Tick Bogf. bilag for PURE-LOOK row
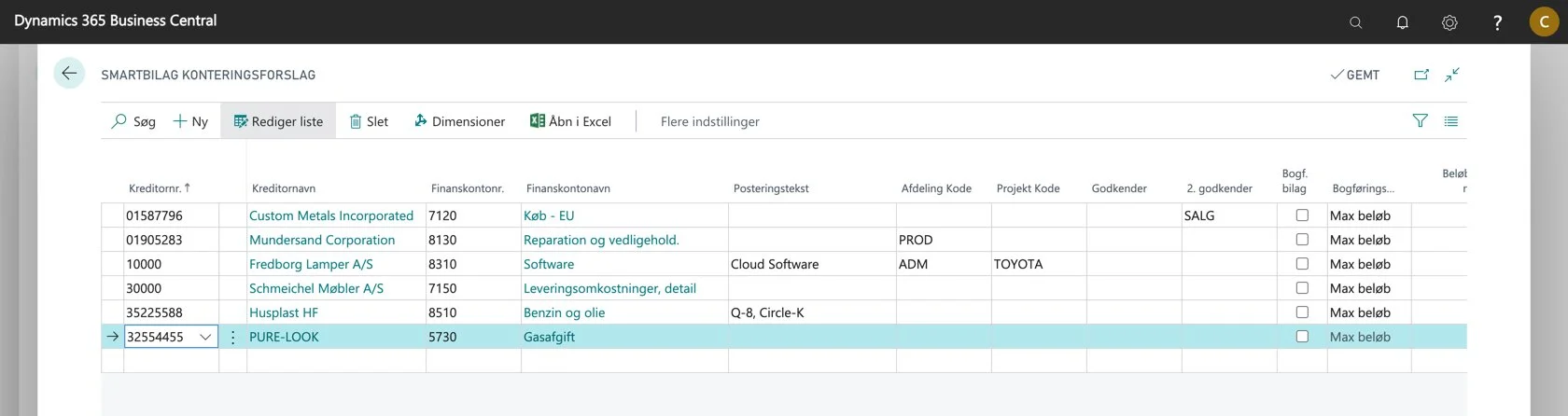Viewport: 1568px width, 416px height. click(x=1302, y=337)
